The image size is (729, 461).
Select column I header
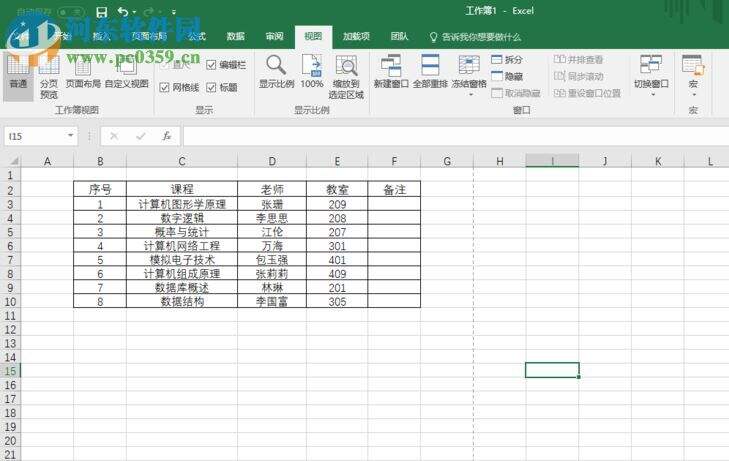(552, 161)
